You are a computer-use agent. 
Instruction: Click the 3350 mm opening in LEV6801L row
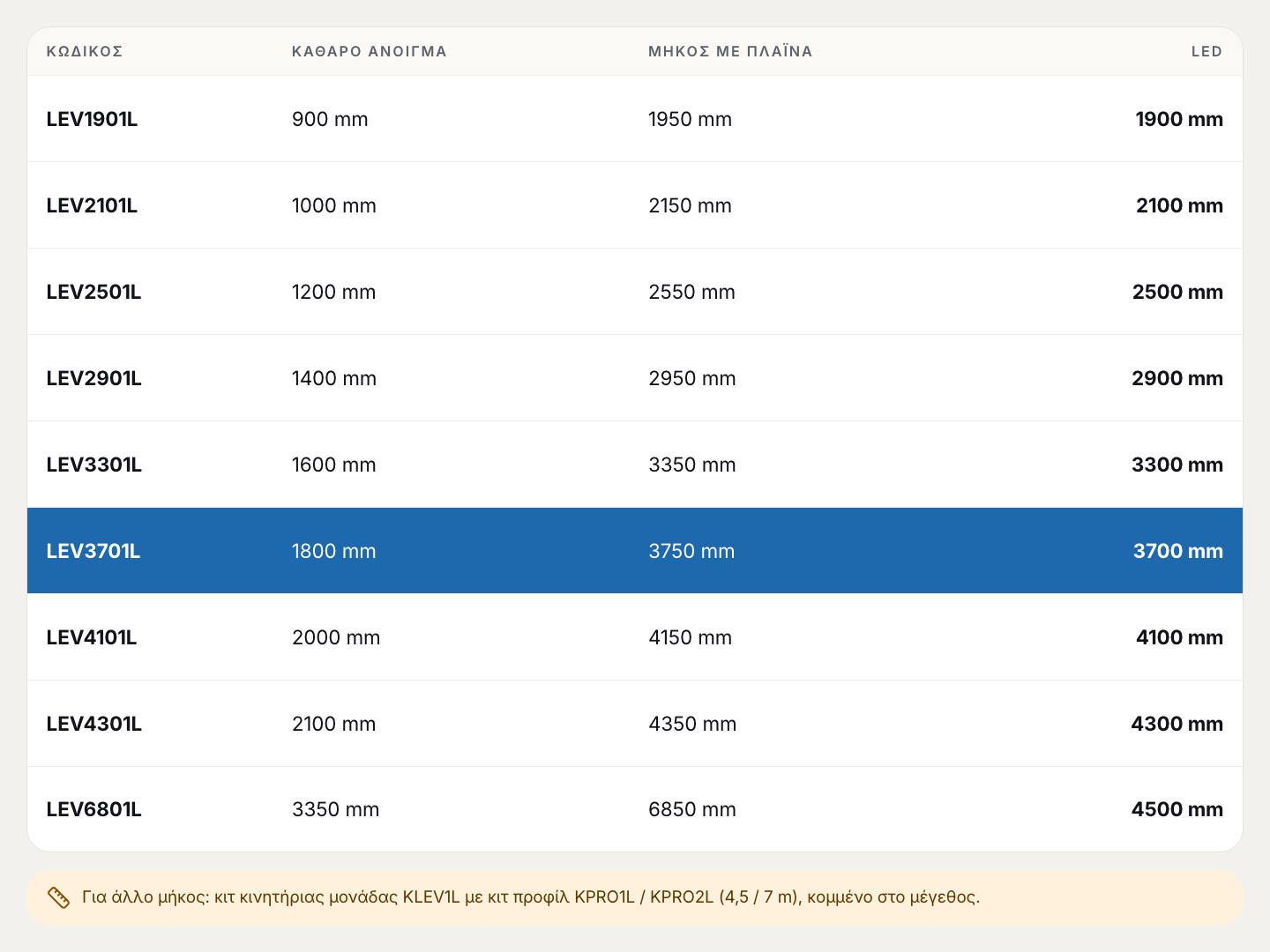pyautogui.click(x=336, y=809)
